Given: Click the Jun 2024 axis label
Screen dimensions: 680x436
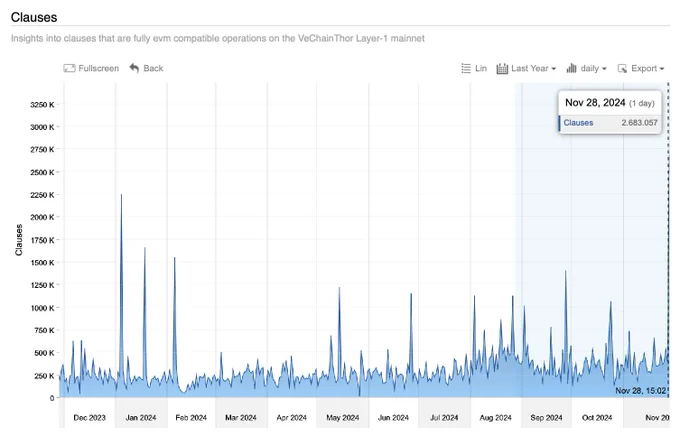Looking at the screenshot, I should (393, 418).
